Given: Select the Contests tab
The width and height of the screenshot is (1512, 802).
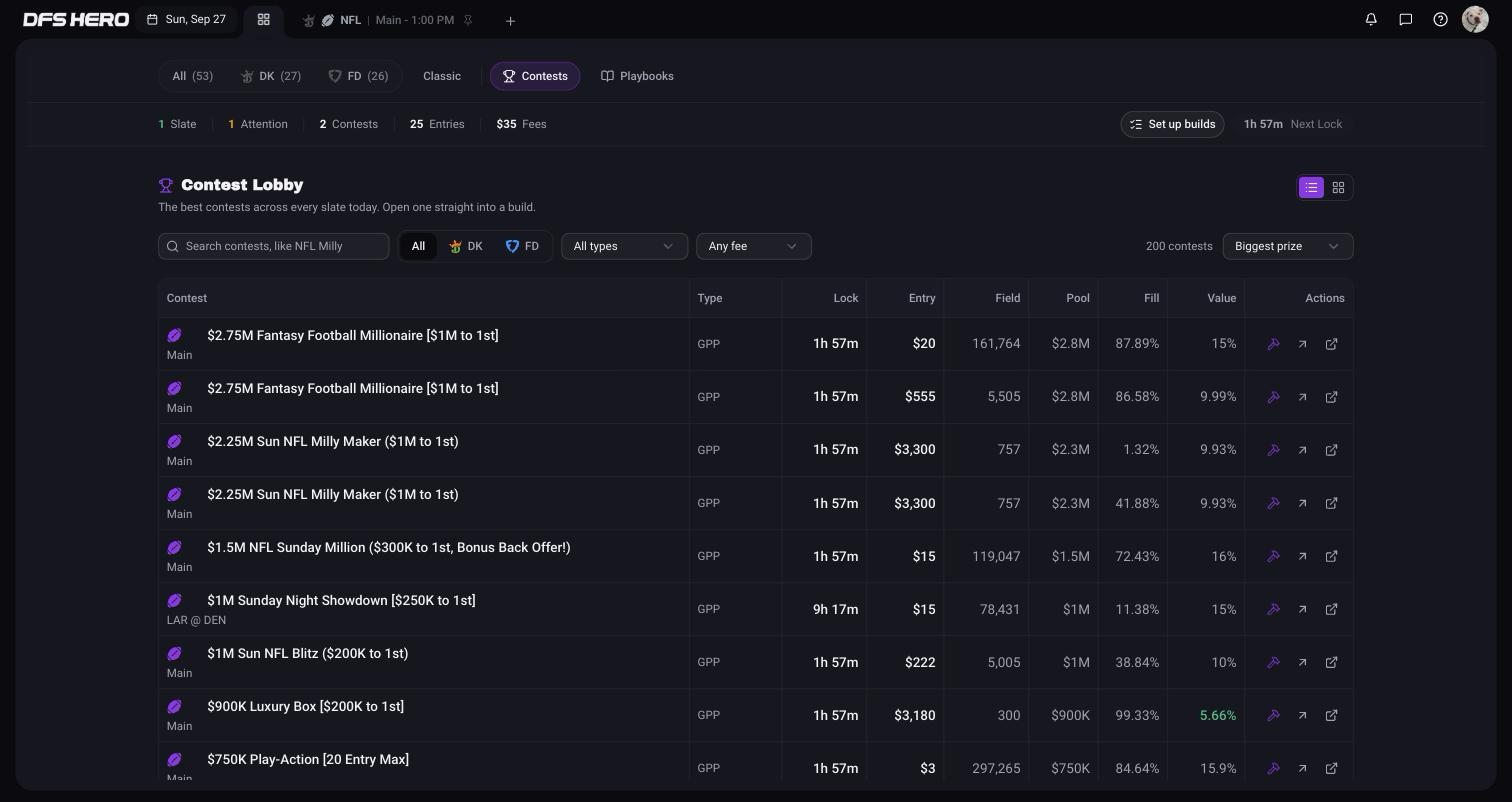Looking at the screenshot, I should [x=535, y=76].
